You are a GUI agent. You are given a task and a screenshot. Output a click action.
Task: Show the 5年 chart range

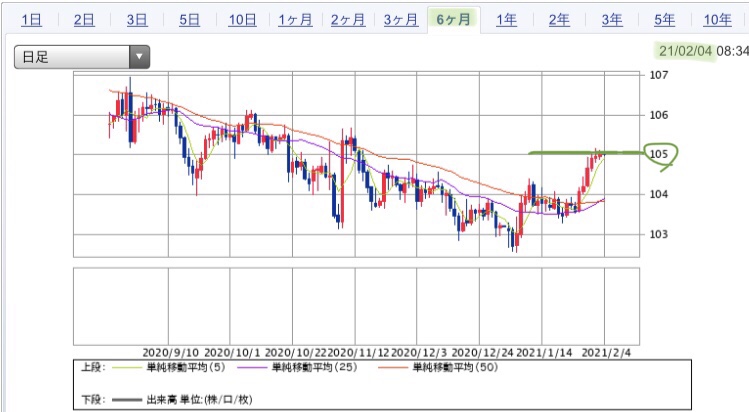pos(664,20)
